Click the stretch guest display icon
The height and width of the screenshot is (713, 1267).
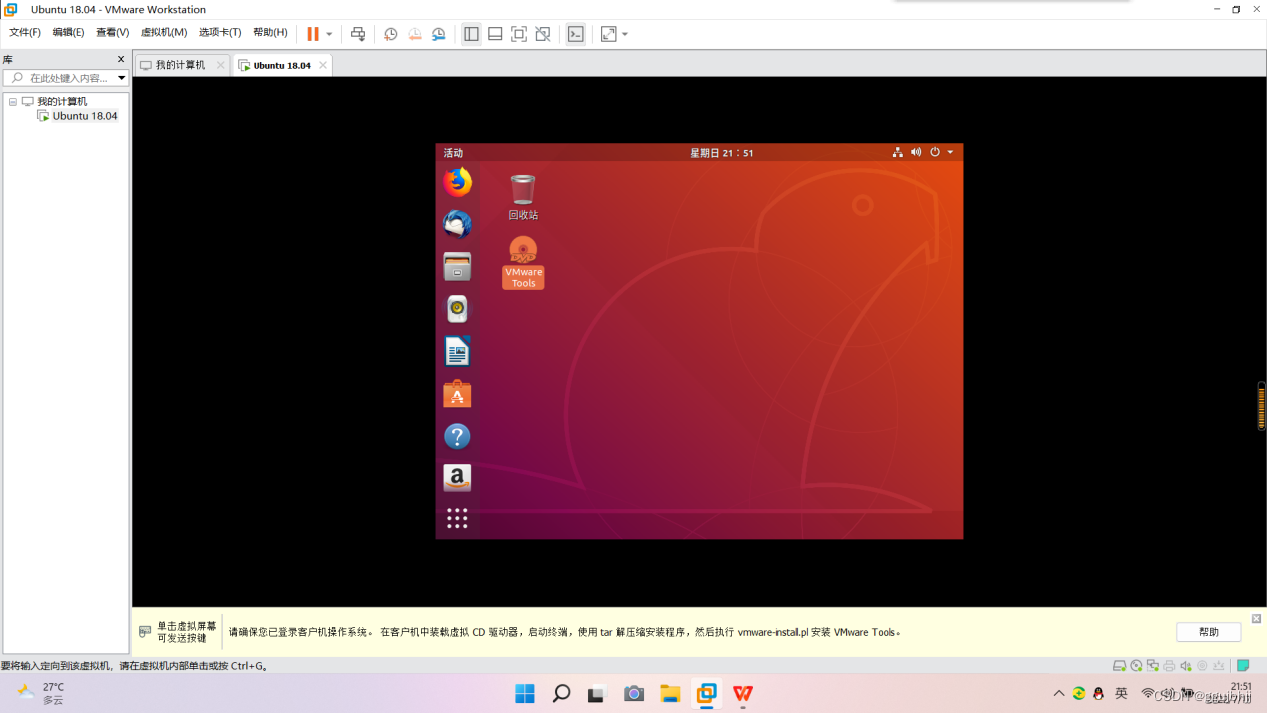pyautogui.click(x=609, y=34)
